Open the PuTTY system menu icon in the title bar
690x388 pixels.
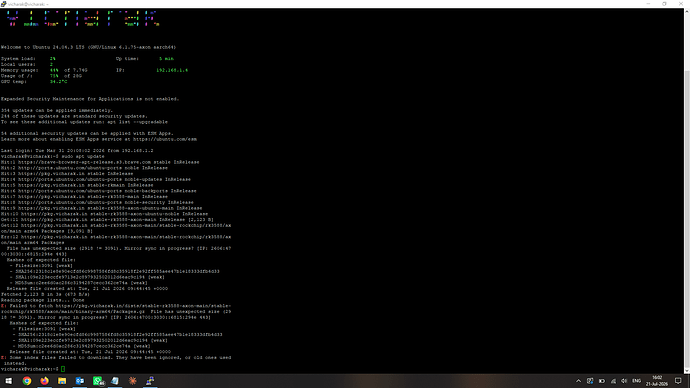point(4,4)
